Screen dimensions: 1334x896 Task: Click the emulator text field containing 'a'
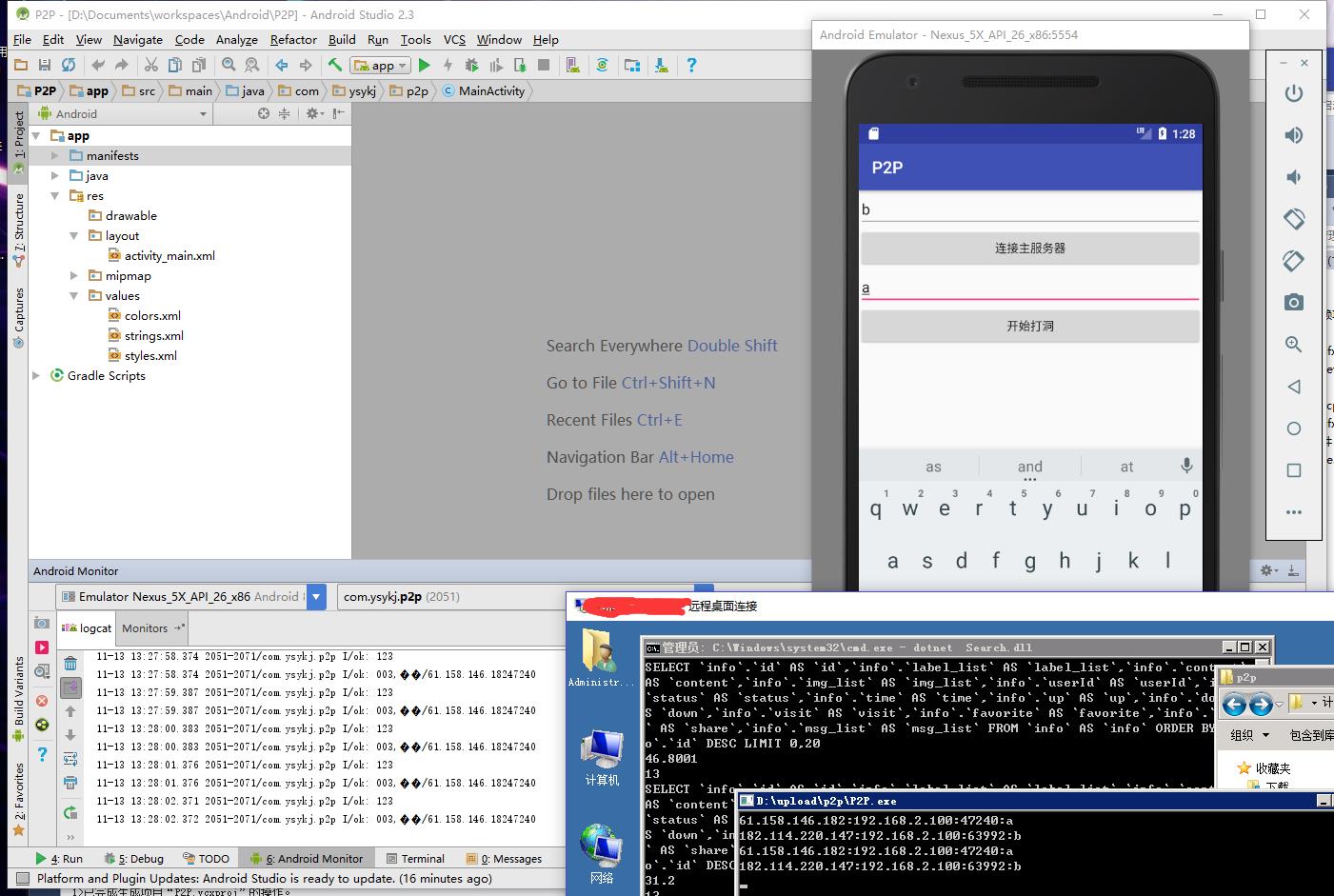1030,288
